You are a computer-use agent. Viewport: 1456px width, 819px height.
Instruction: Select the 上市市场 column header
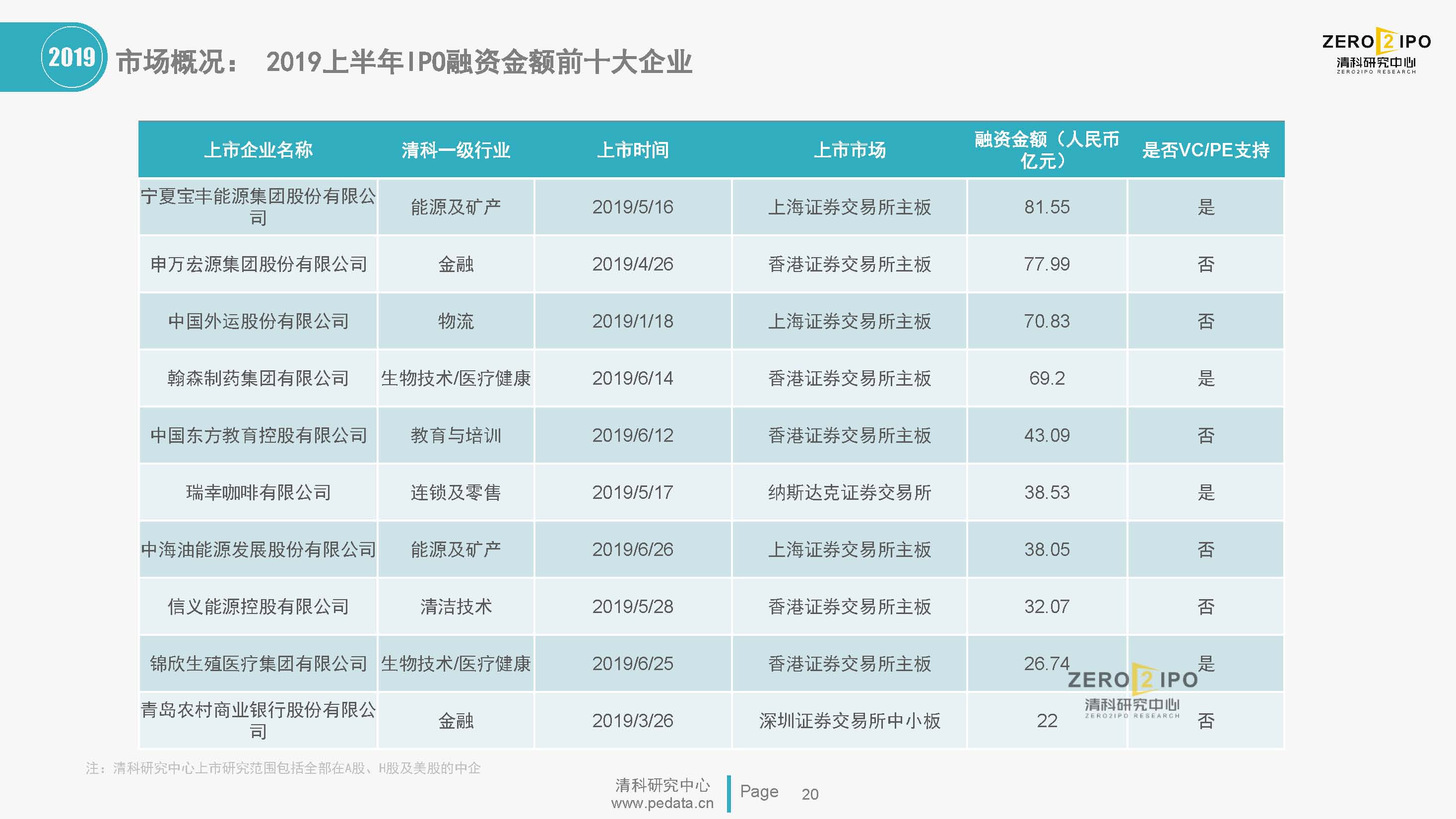tap(850, 150)
